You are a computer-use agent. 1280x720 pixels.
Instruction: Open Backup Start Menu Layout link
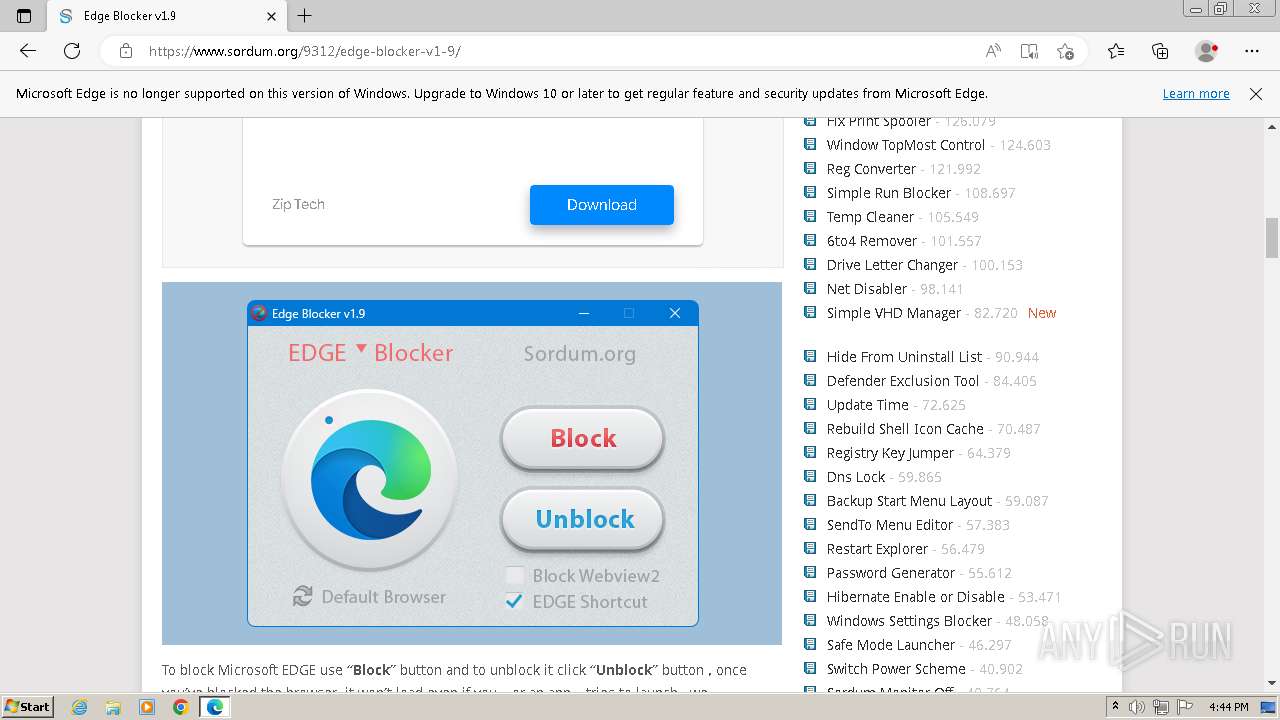909,501
